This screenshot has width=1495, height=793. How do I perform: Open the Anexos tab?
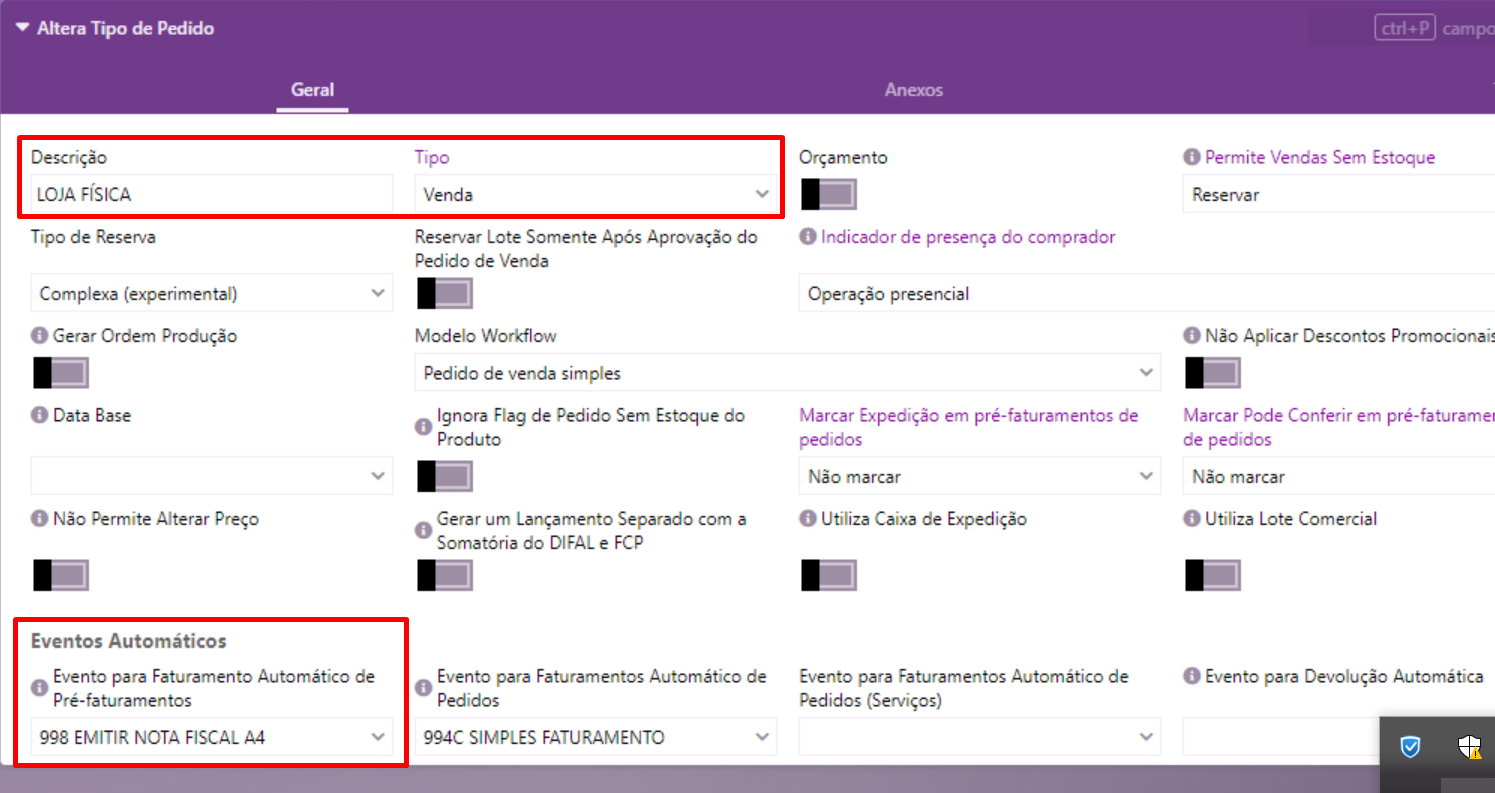click(914, 90)
